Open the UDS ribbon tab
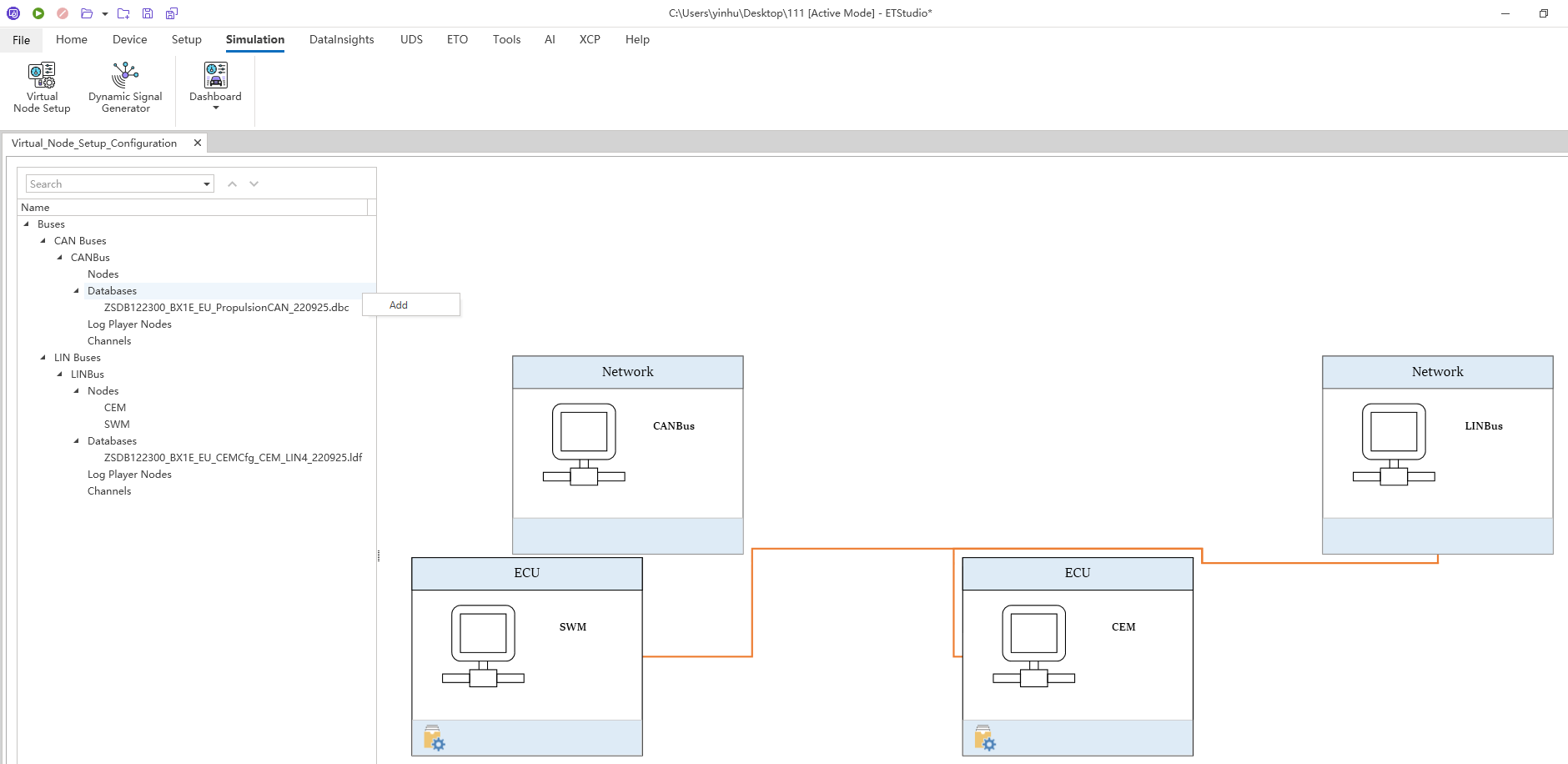Screen dimensions: 1568x764 click(x=411, y=39)
